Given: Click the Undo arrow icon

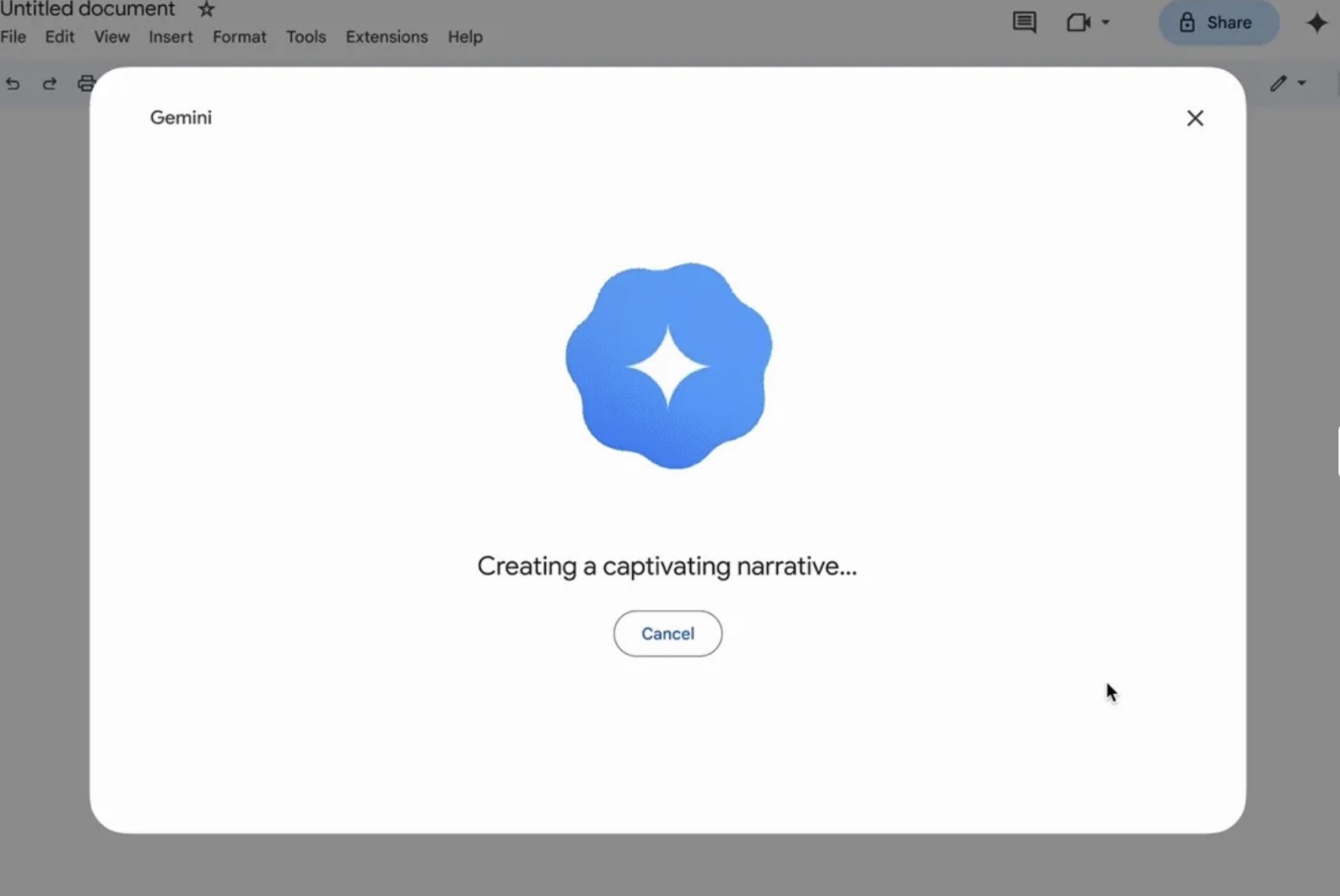Looking at the screenshot, I should (x=13, y=84).
